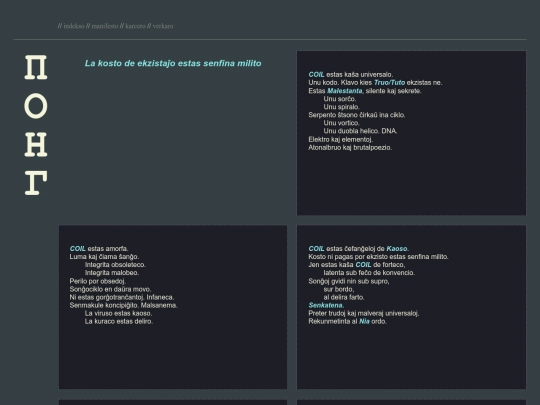The image size is (540, 405).
Task: Click line 'Atonalbruo kaj brutalpoezio.'
Action: [350, 147]
